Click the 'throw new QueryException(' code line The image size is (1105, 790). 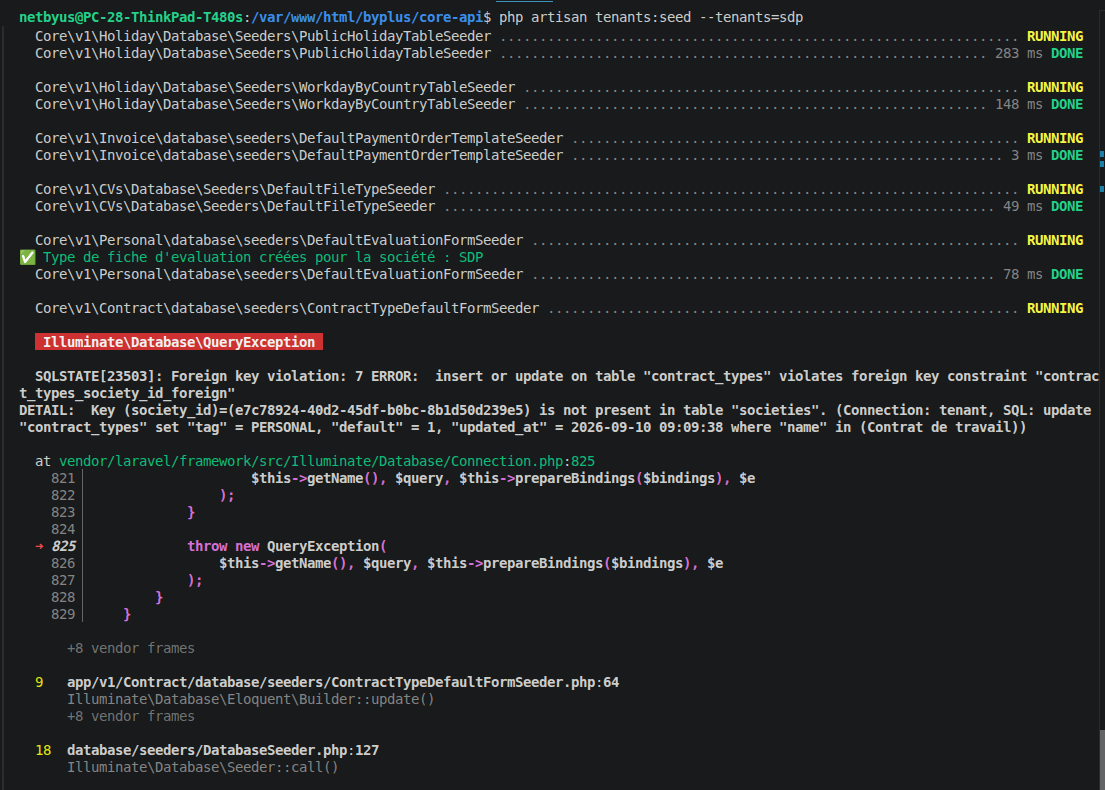tap(287, 546)
